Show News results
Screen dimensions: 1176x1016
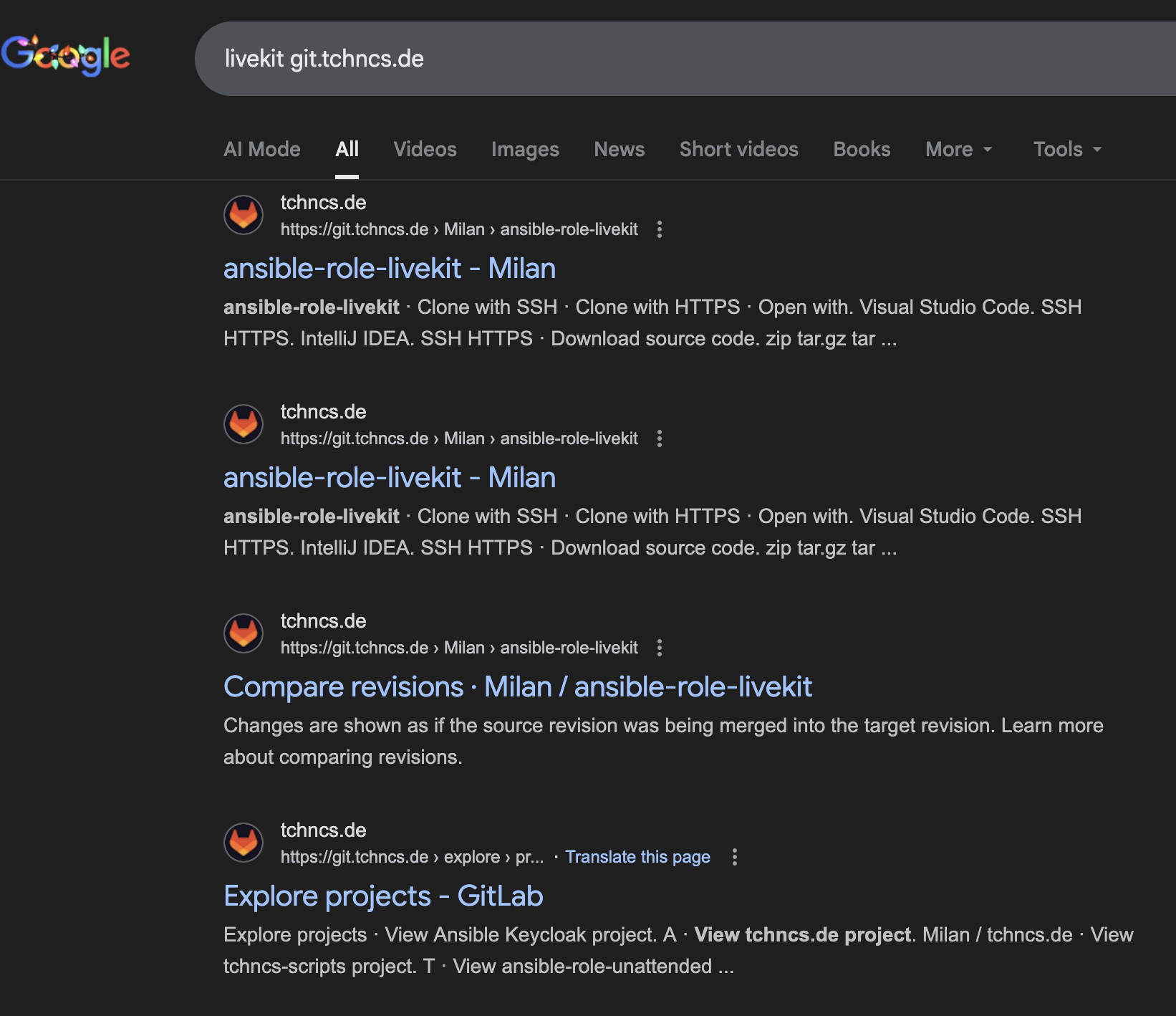(x=620, y=149)
